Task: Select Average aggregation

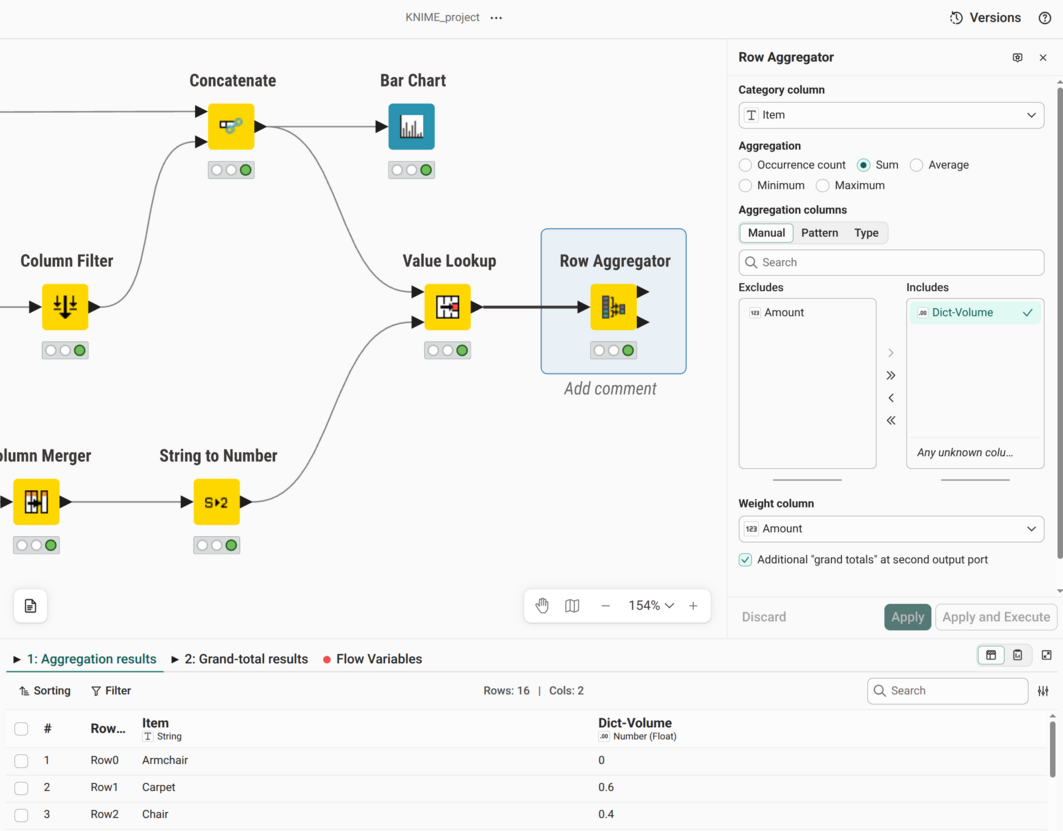Action: tap(917, 165)
